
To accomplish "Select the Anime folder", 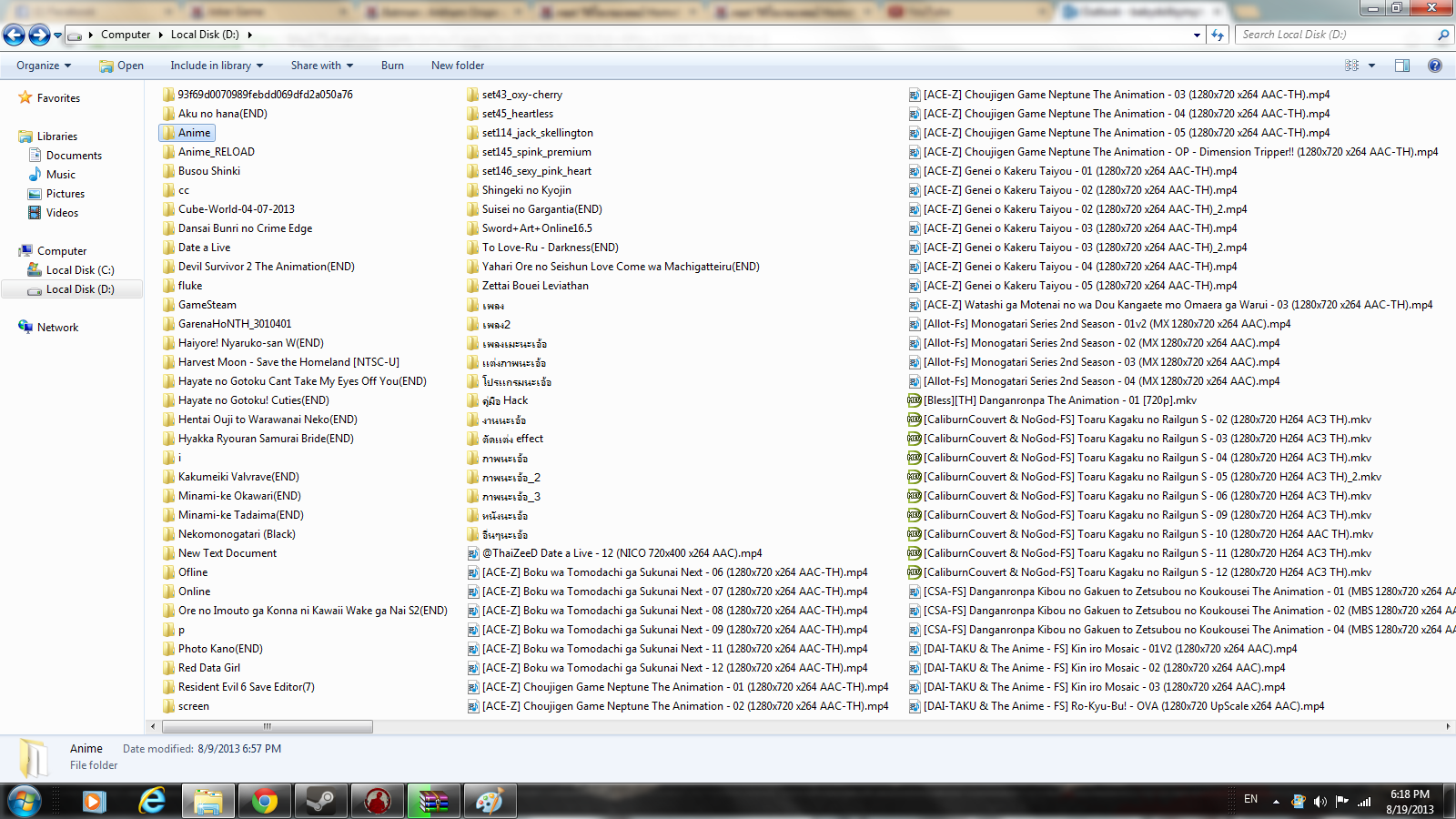I will click(187, 133).
